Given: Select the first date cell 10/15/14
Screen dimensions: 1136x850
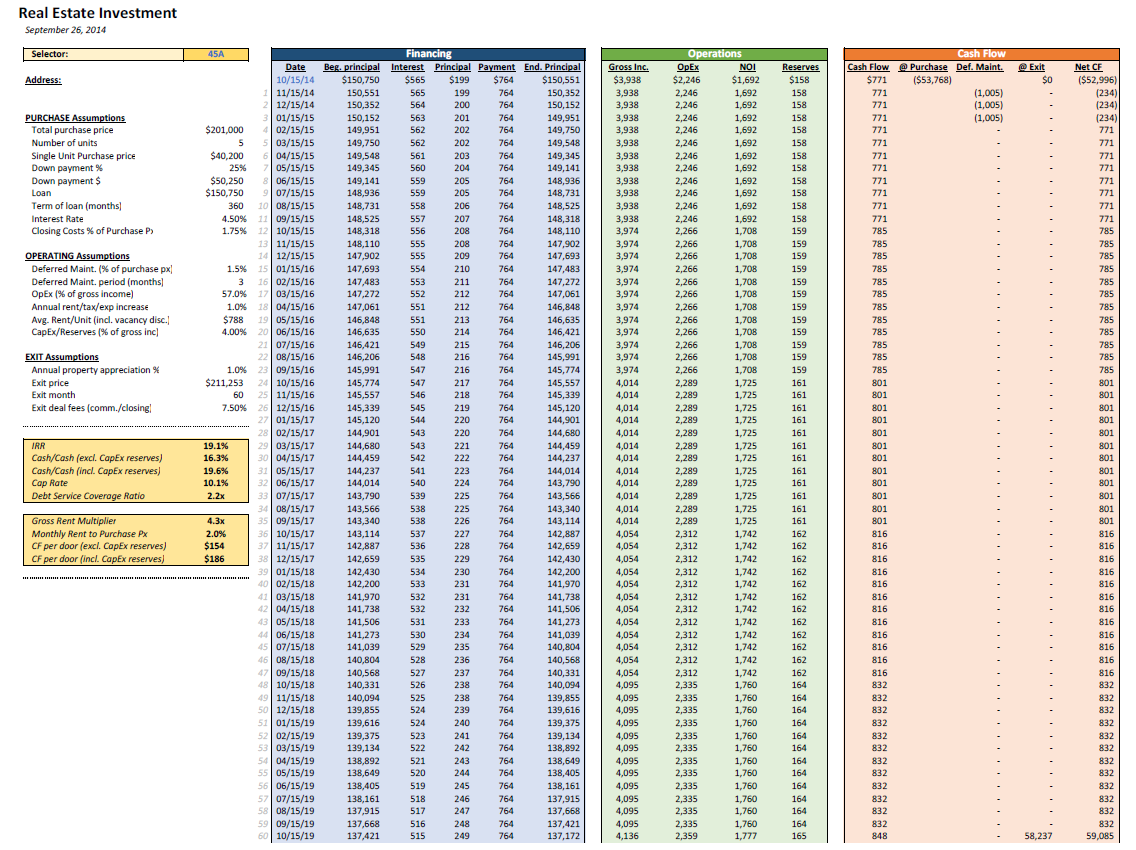Looking at the screenshot, I should (x=295, y=80).
